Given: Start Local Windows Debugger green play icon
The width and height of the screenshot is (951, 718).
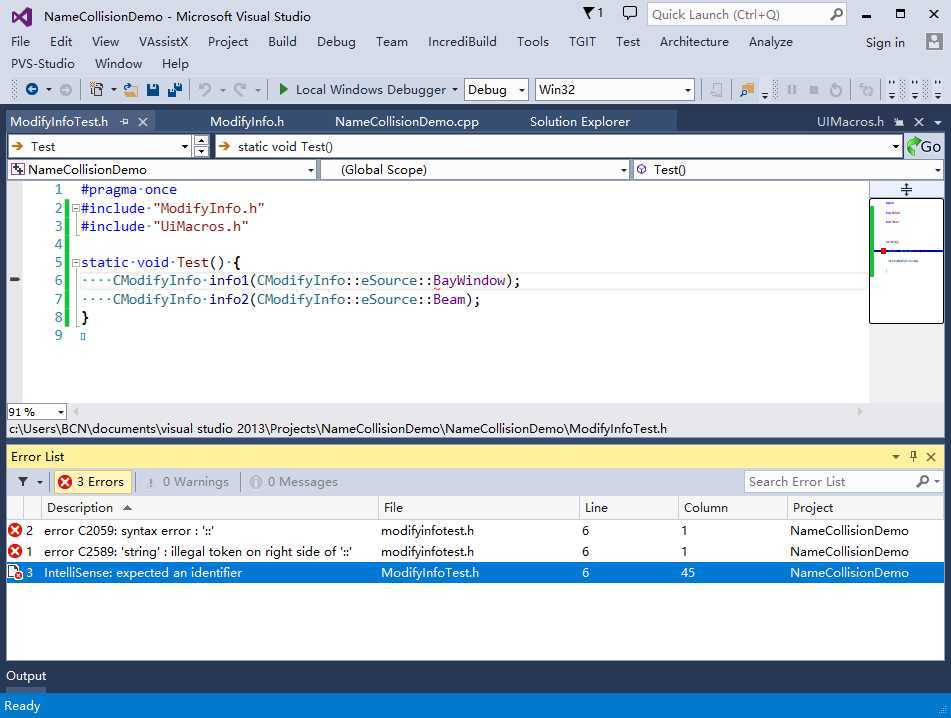Looking at the screenshot, I should pyautogui.click(x=283, y=90).
